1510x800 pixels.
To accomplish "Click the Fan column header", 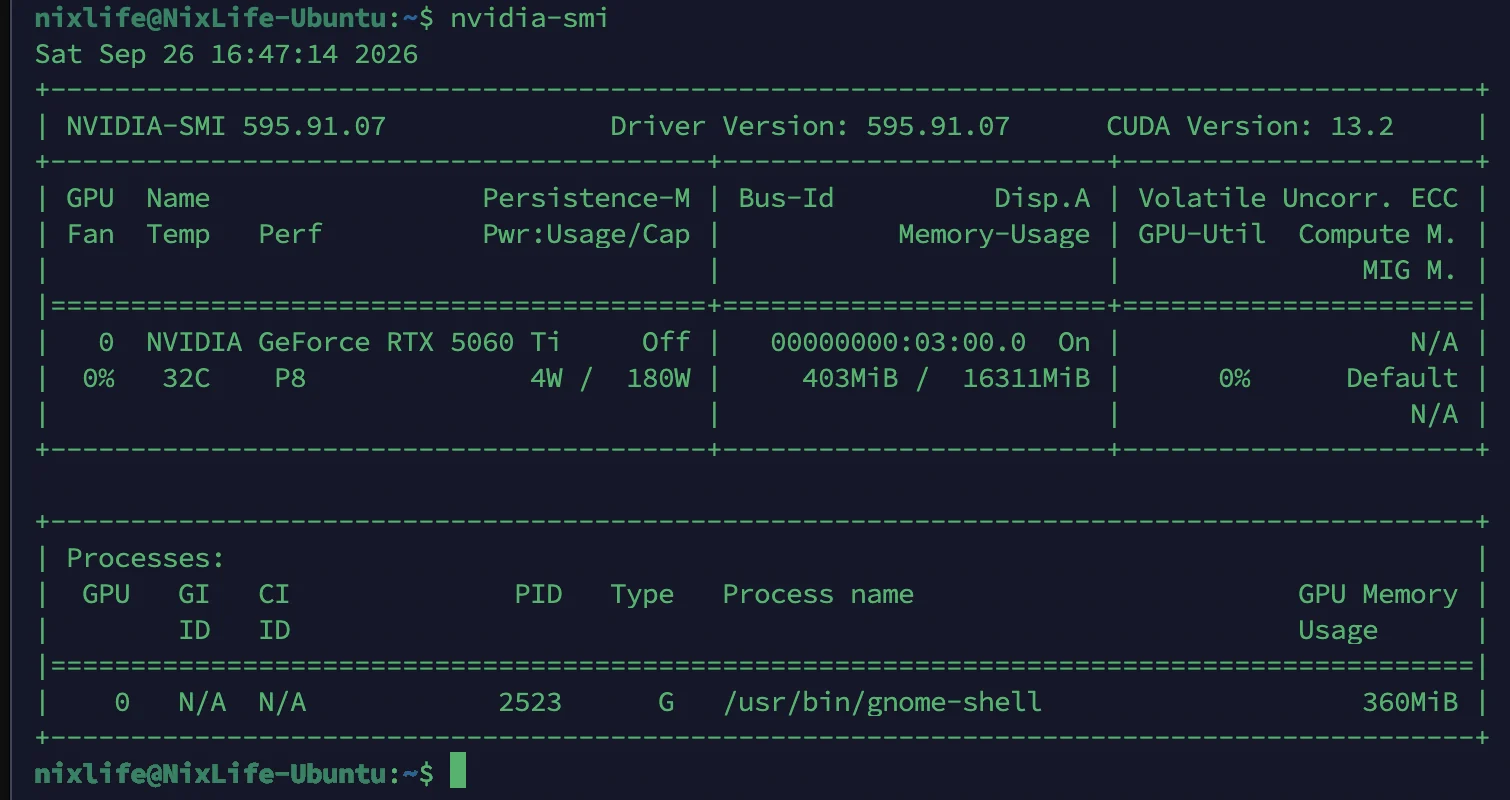I will click(90, 234).
